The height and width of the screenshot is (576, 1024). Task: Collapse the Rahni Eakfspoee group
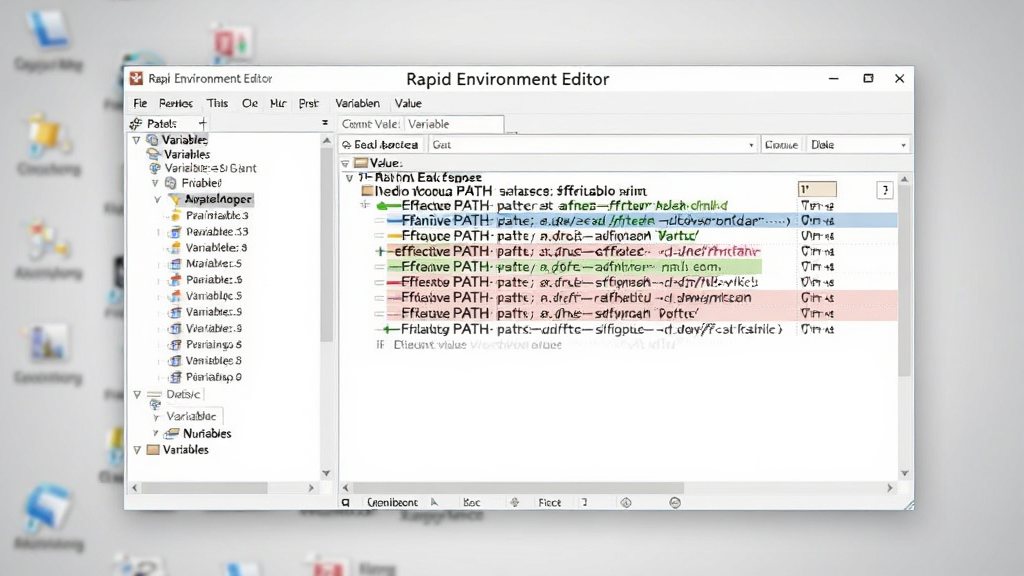[x=349, y=178]
